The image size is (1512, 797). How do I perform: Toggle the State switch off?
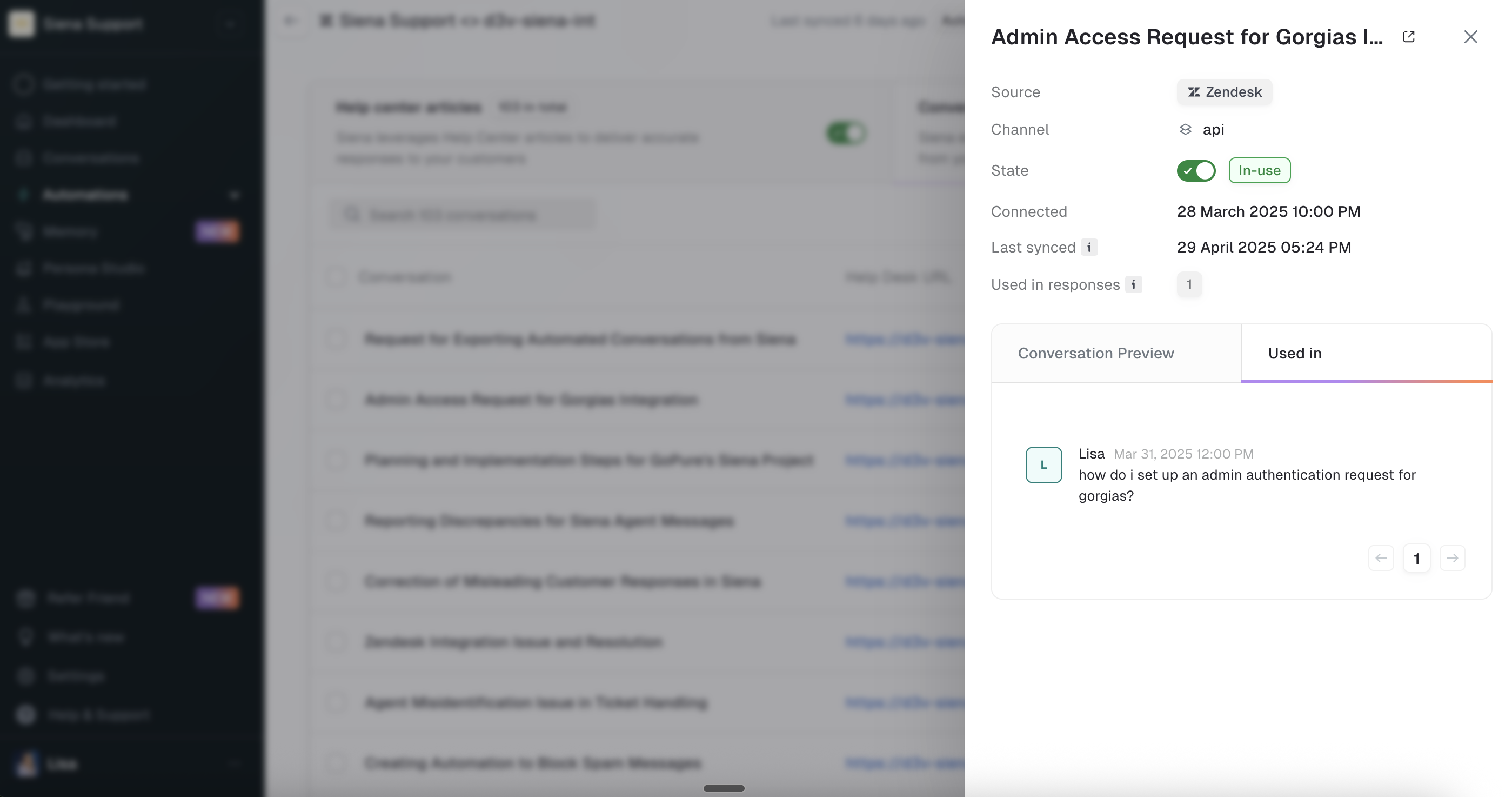[x=1196, y=170]
